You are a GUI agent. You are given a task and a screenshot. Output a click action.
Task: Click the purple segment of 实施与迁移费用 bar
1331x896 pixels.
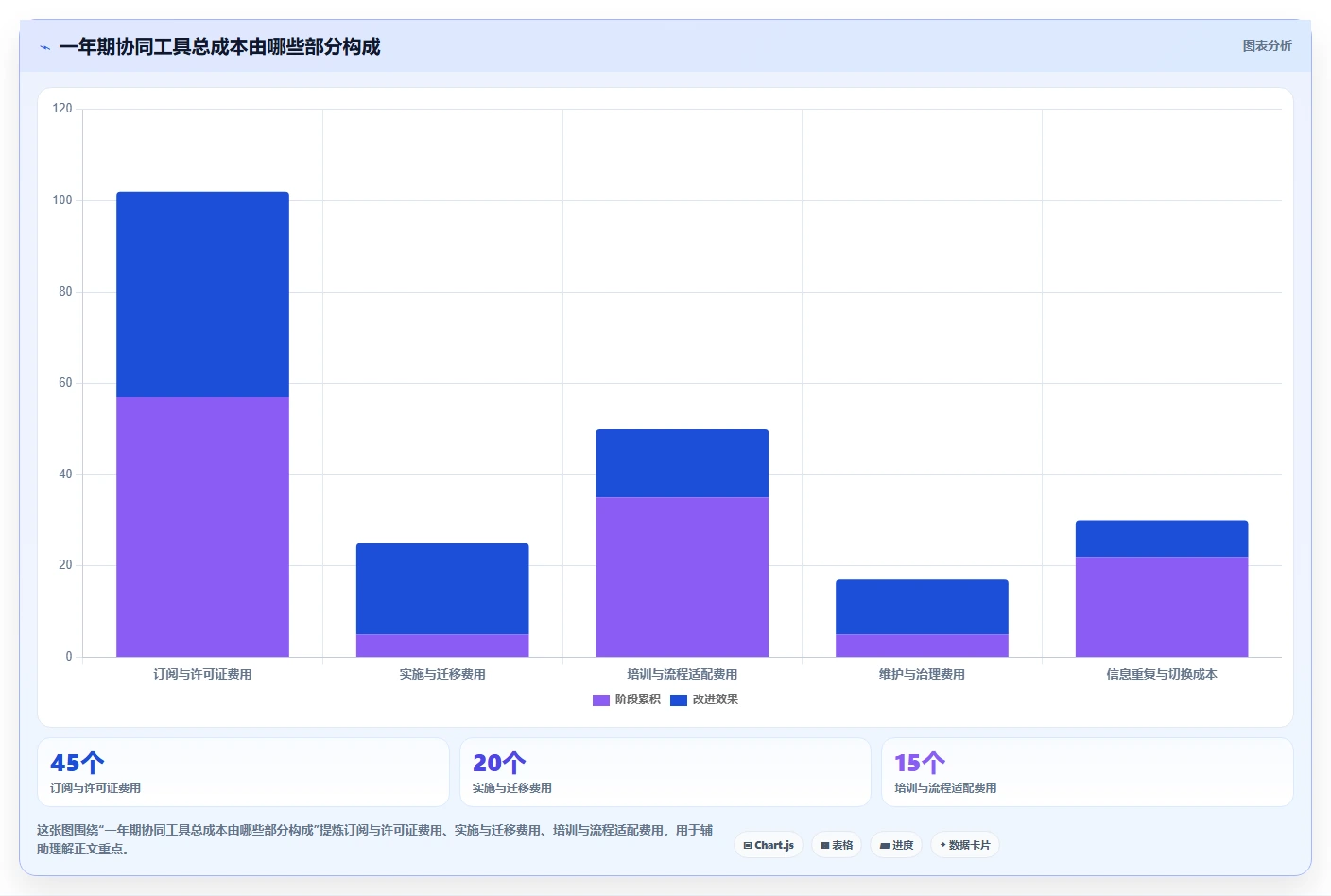click(x=442, y=646)
